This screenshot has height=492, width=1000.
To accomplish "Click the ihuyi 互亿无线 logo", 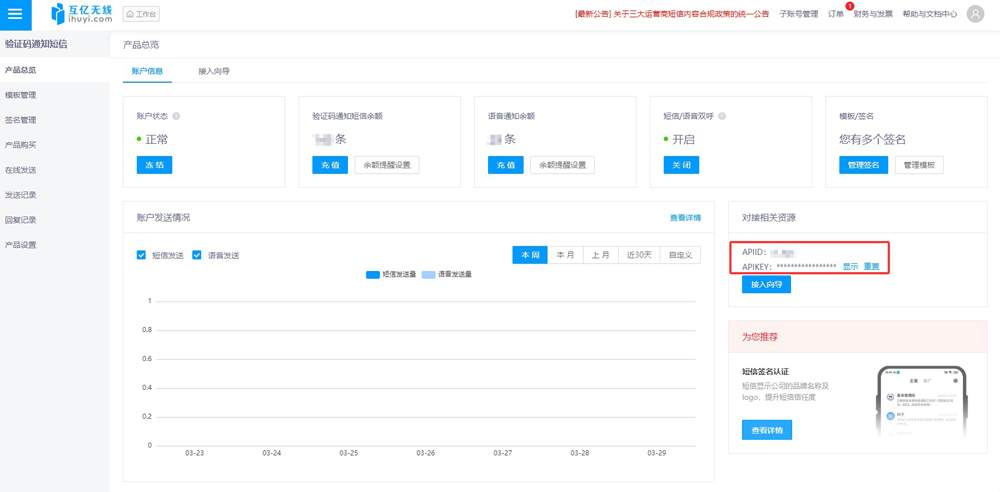I will tap(82, 14).
